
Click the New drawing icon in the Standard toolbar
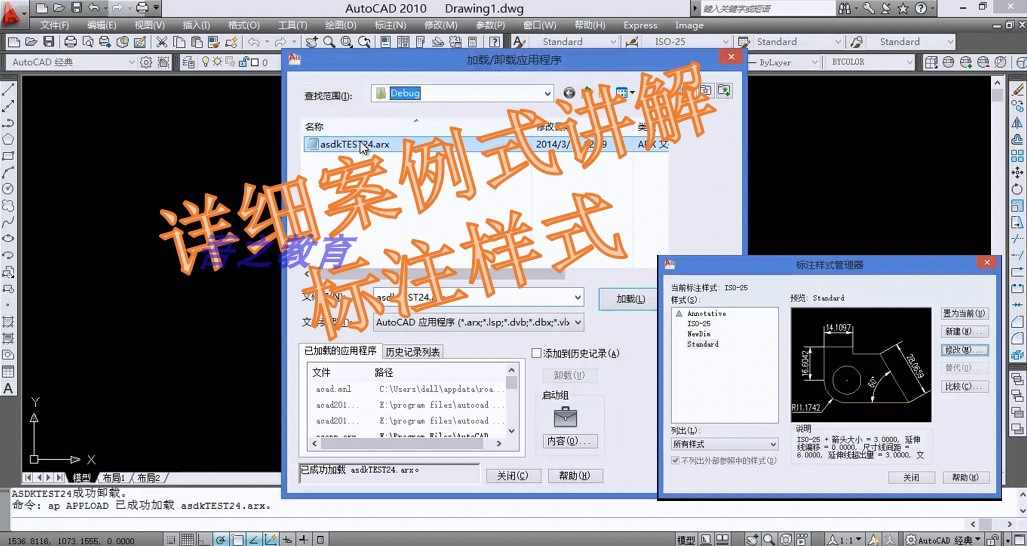(13, 42)
